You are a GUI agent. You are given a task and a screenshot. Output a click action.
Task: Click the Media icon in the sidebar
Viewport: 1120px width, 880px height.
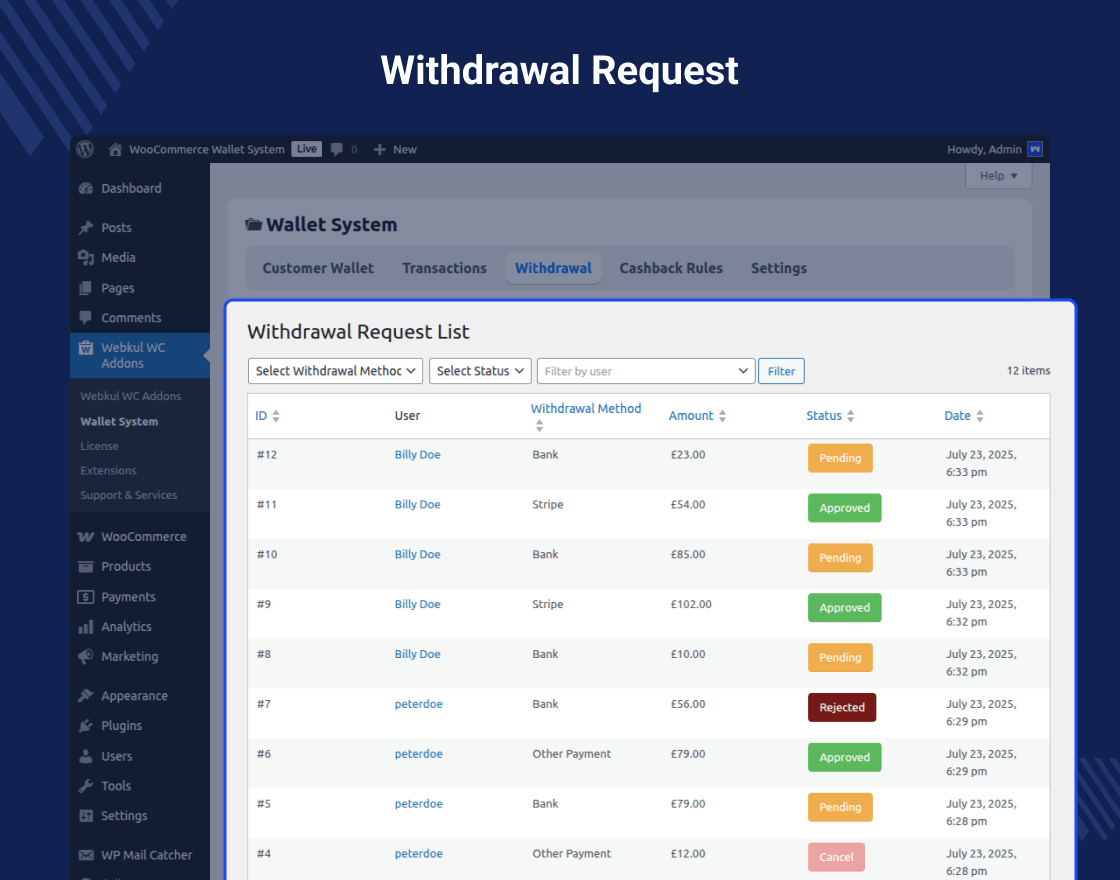click(x=86, y=258)
